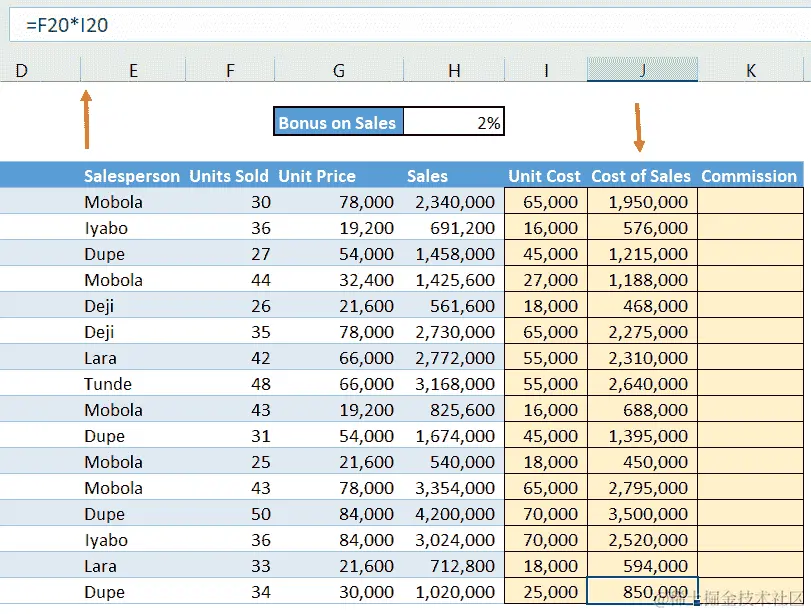Select Cost of Sales cell 468,000
The image size is (811, 614).
[642, 305]
